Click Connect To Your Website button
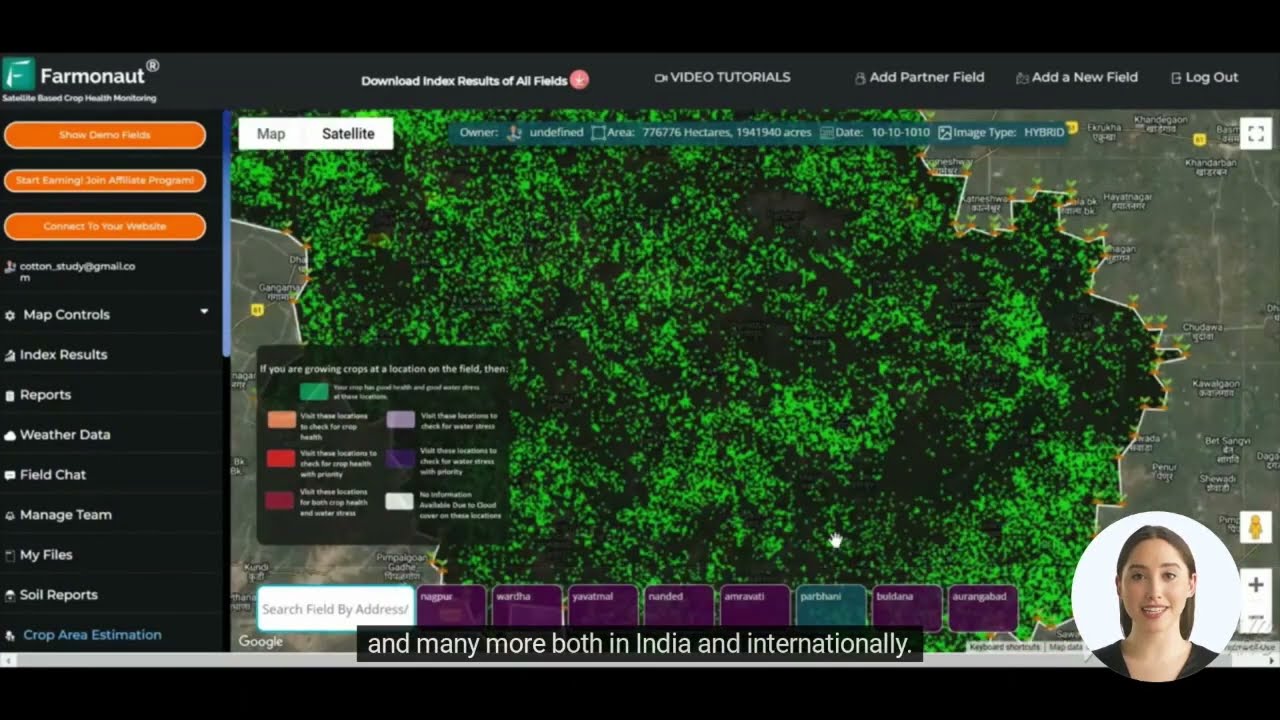The image size is (1280, 720). [105, 226]
